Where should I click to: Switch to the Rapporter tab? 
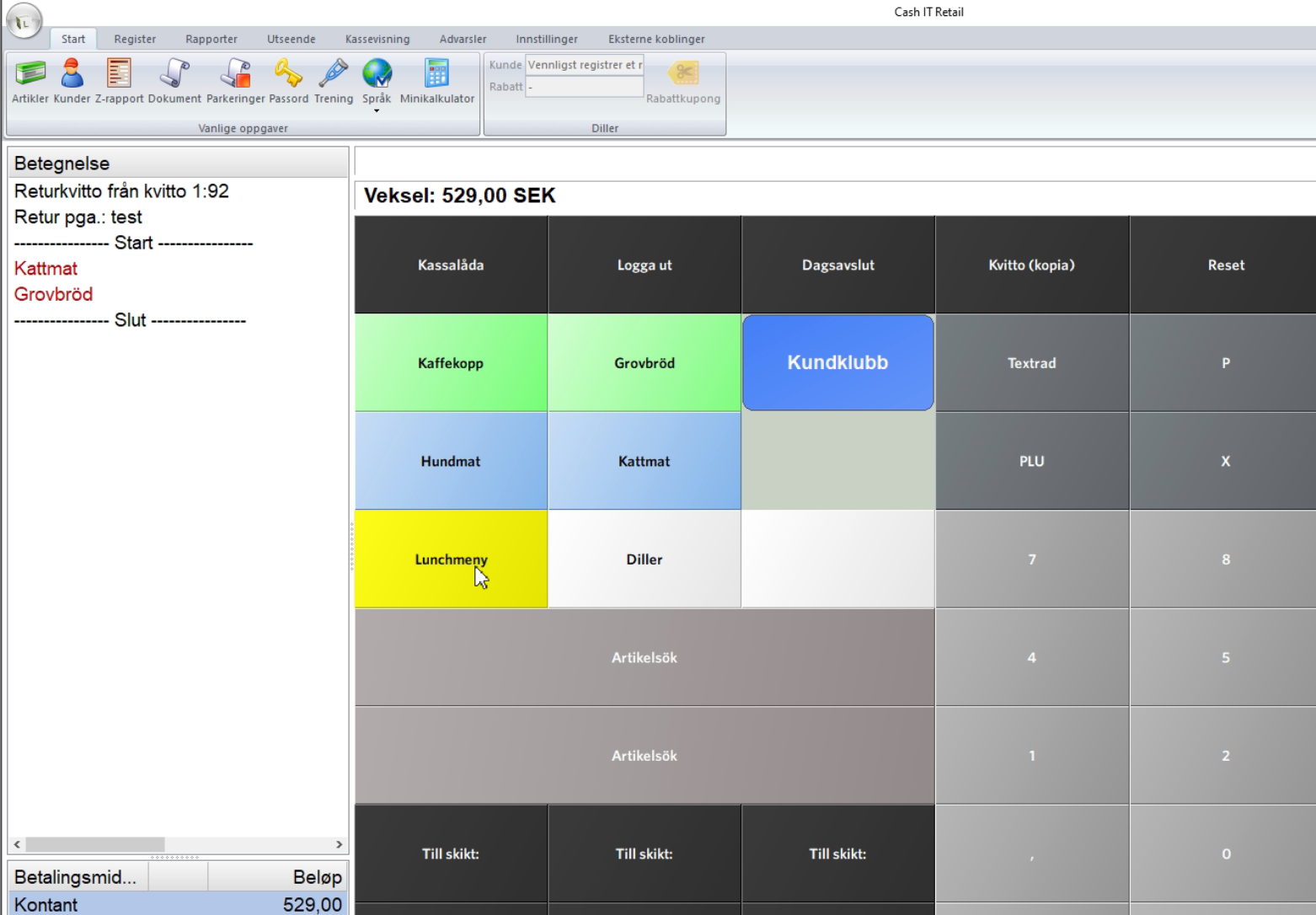211,39
